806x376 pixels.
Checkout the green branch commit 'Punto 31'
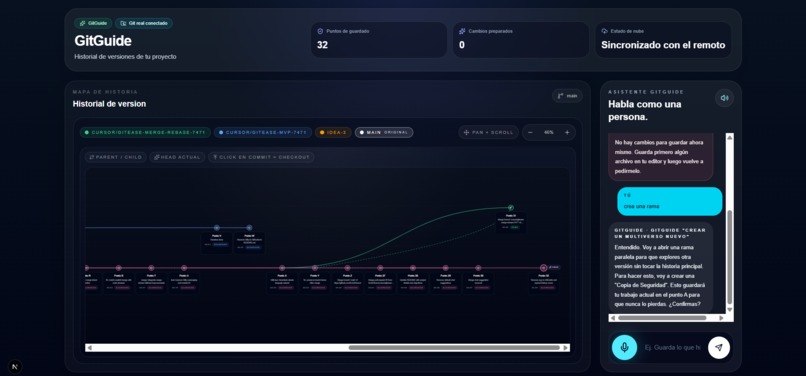coord(510,208)
